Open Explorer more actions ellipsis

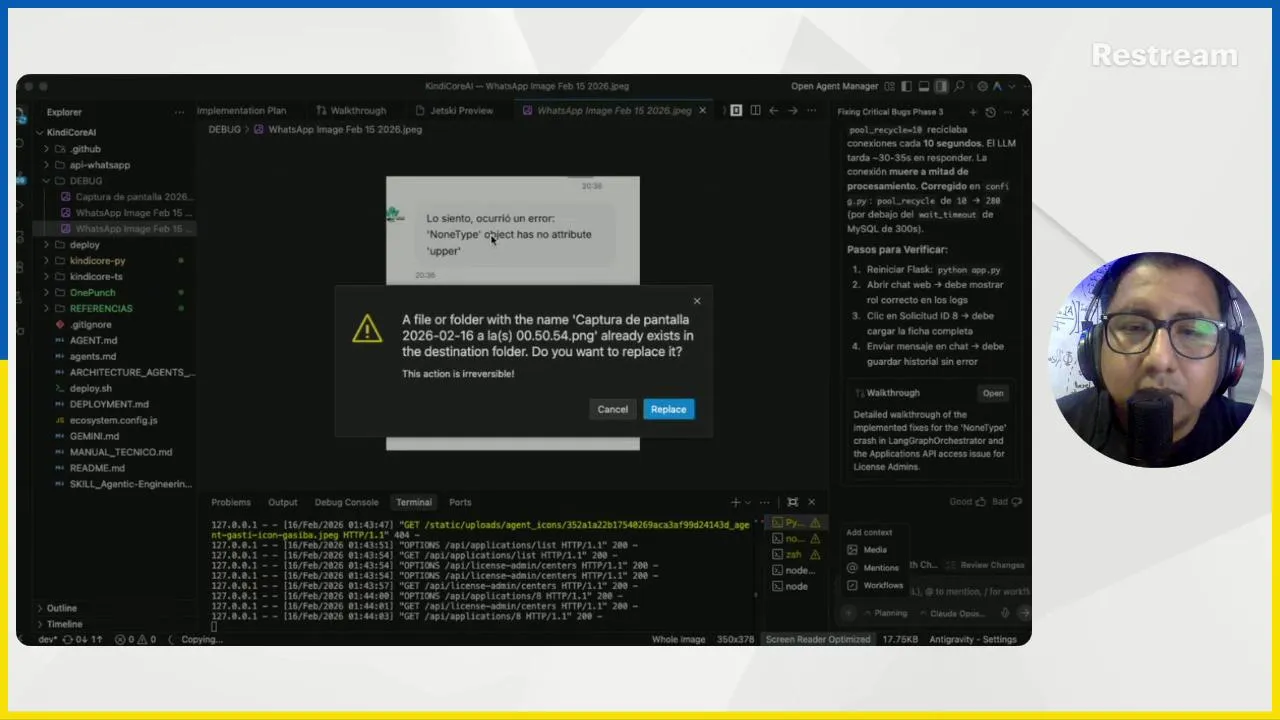[179, 112]
